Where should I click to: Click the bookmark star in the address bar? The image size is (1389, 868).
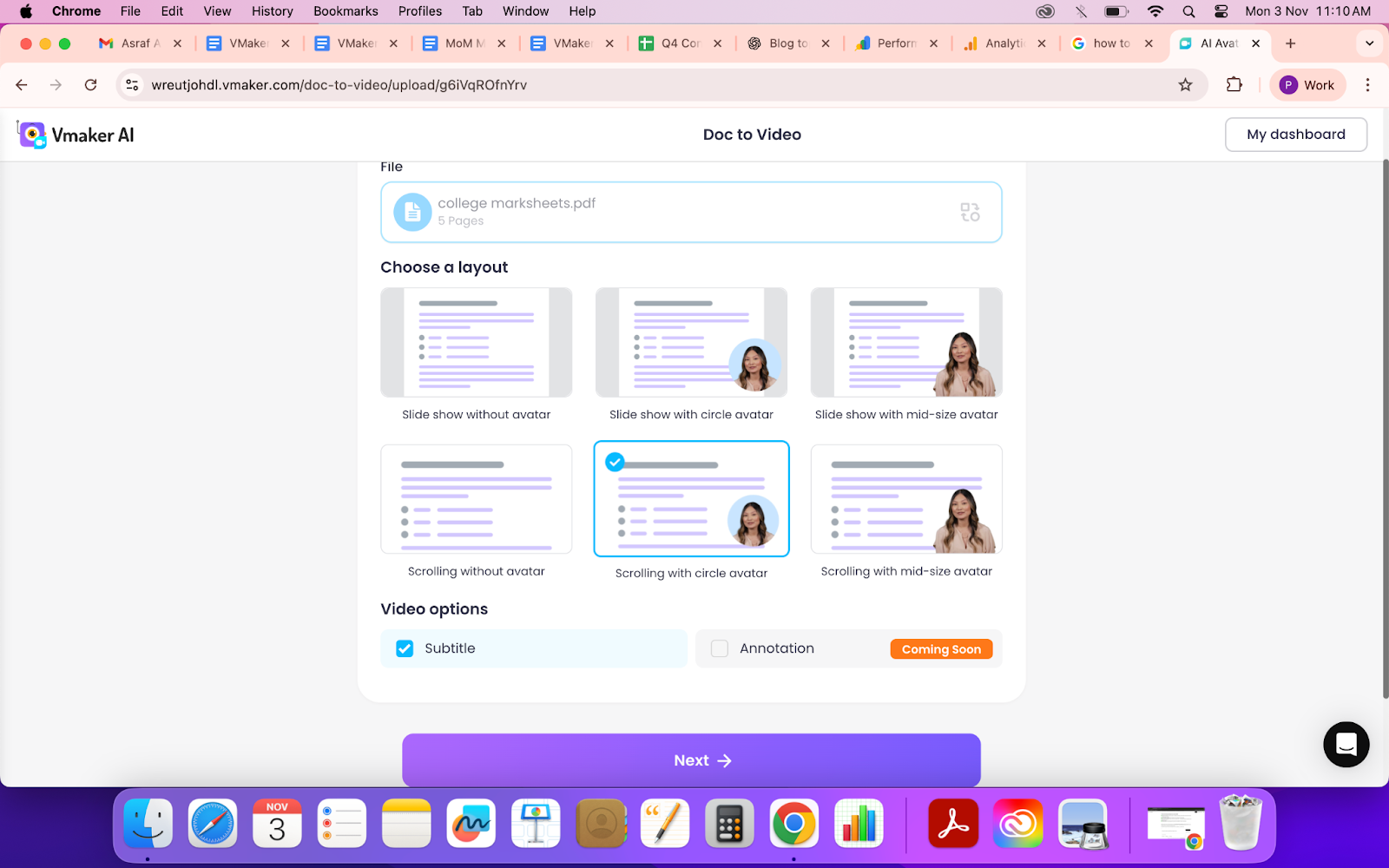pyautogui.click(x=1184, y=84)
